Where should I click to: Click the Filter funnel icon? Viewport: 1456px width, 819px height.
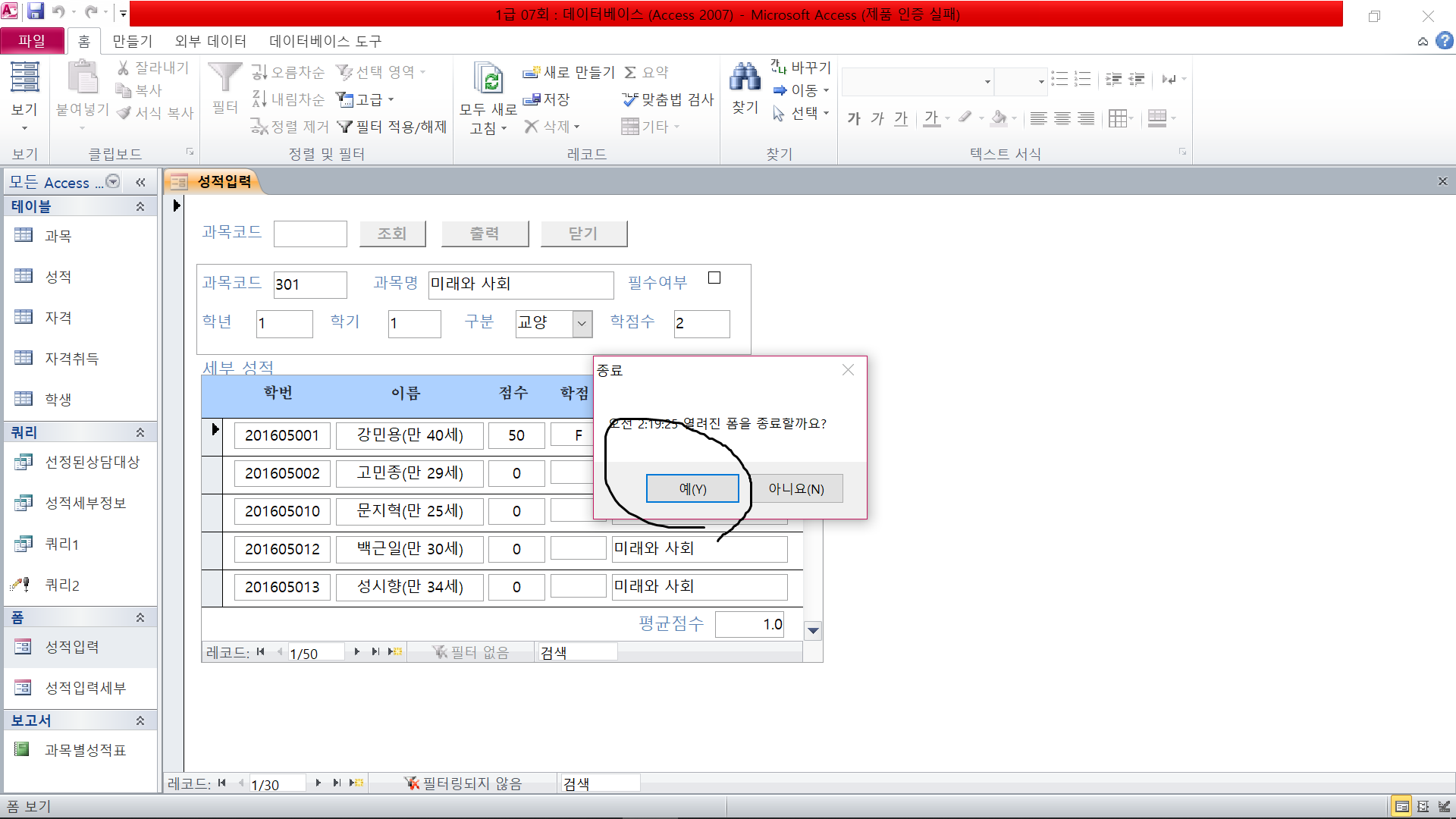pos(224,78)
